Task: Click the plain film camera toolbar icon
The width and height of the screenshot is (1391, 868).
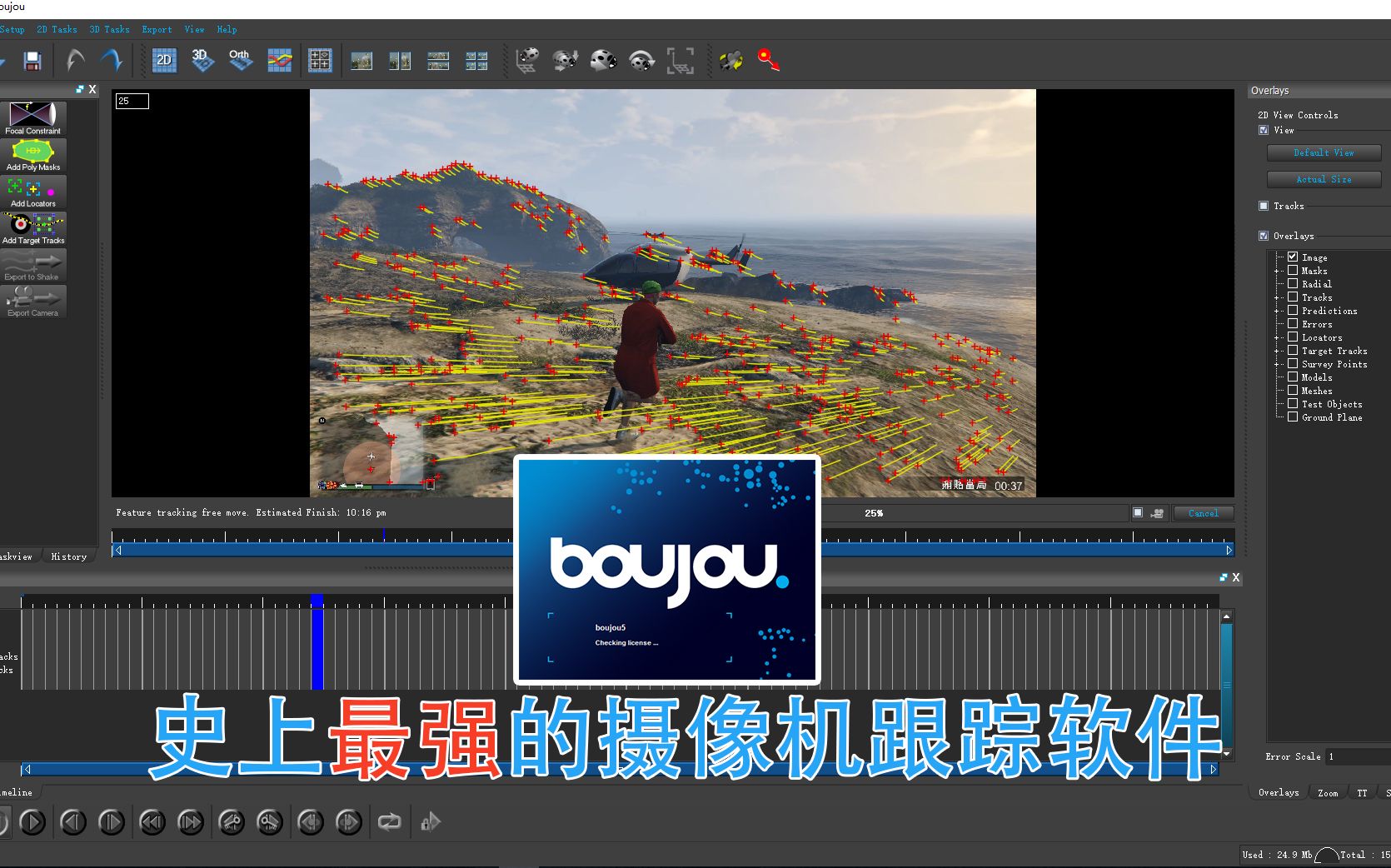Action: coord(604,60)
